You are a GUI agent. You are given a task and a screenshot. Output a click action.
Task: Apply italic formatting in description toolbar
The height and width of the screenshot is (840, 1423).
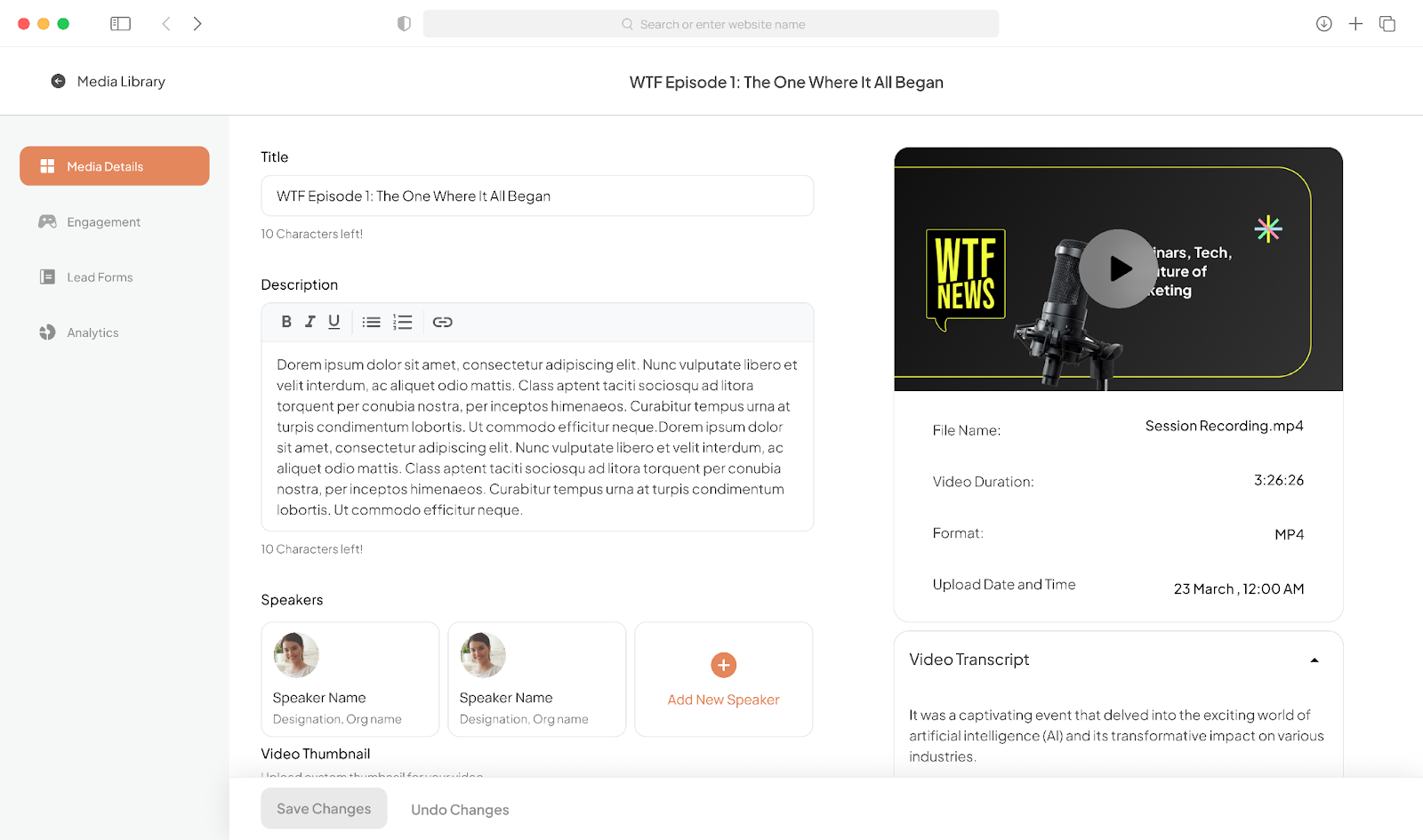point(310,322)
